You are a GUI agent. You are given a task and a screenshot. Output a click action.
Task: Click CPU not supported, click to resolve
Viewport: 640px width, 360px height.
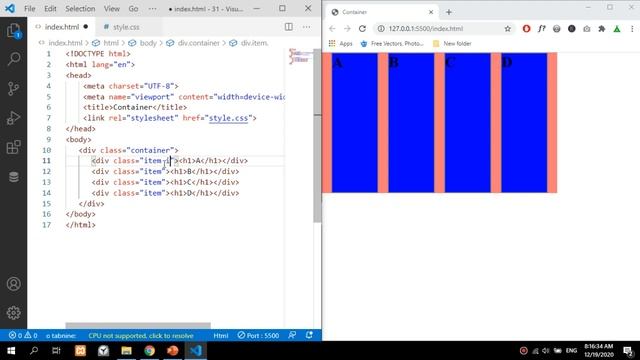141,336
